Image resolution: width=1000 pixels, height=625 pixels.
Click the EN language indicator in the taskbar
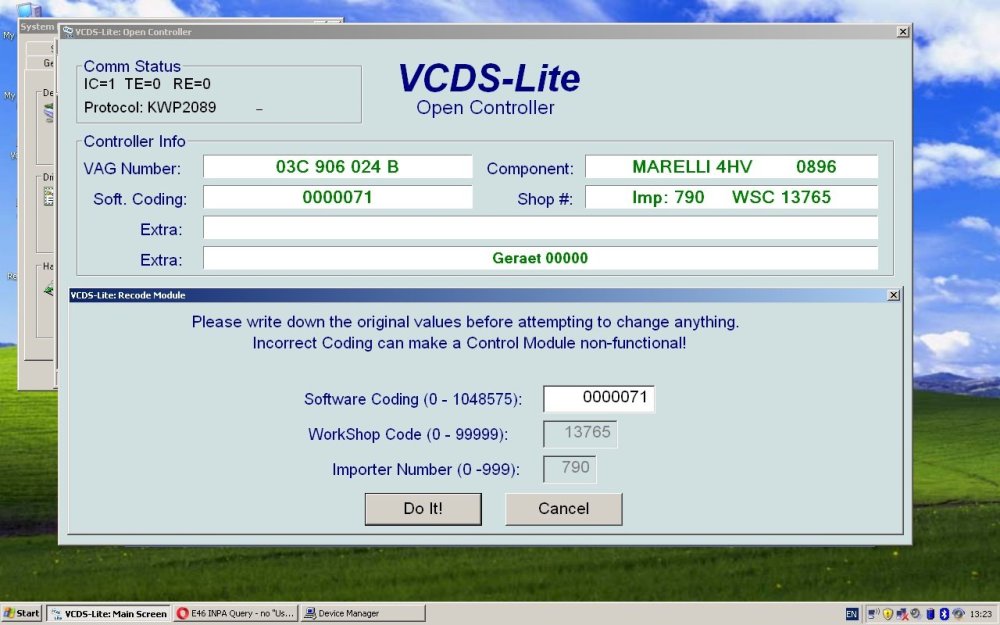coord(852,614)
